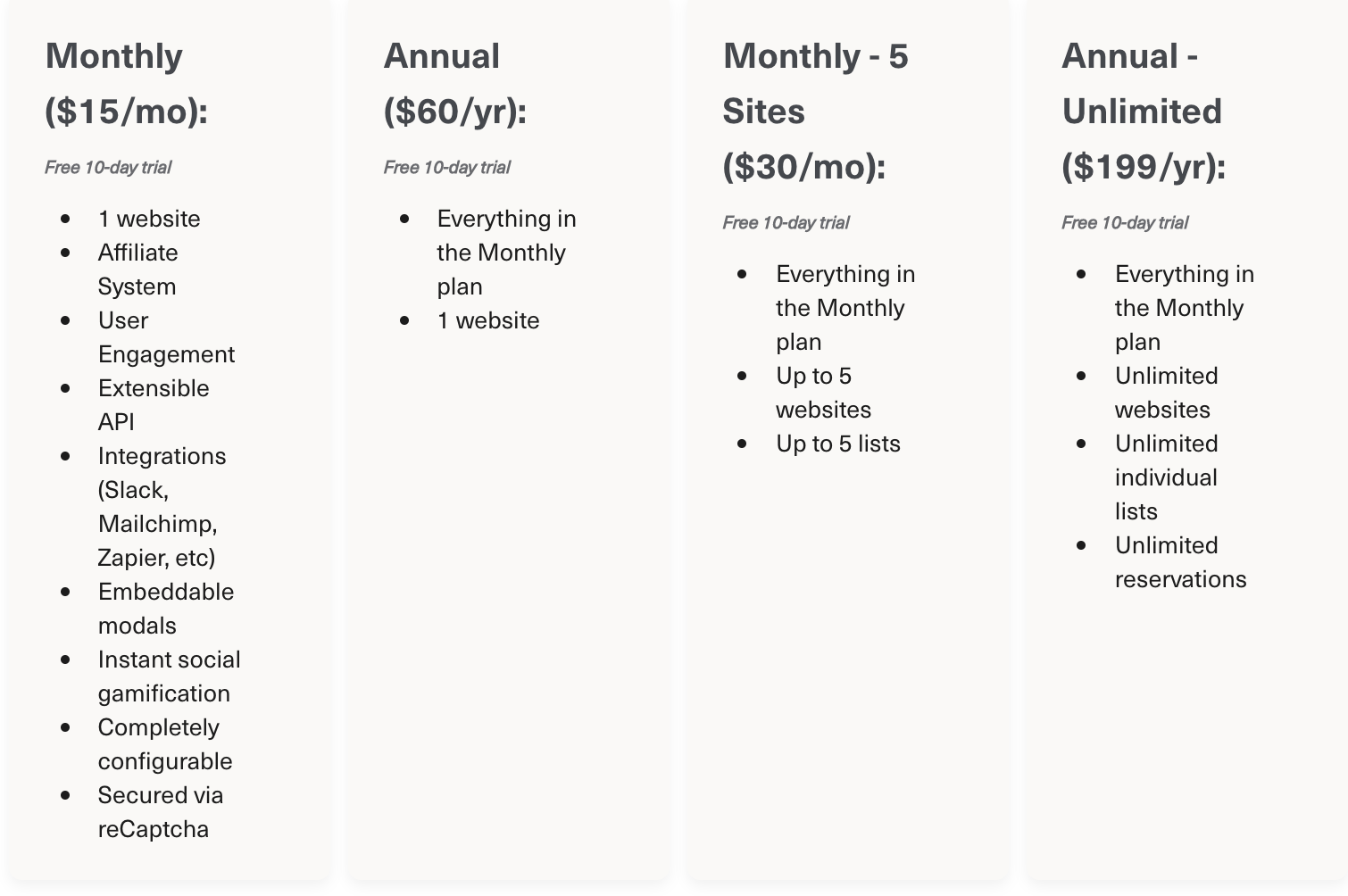Screen dimensions: 1348x896
Task: Click the free trial note under Monthly - 5 Sites
Action: pos(786,223)
